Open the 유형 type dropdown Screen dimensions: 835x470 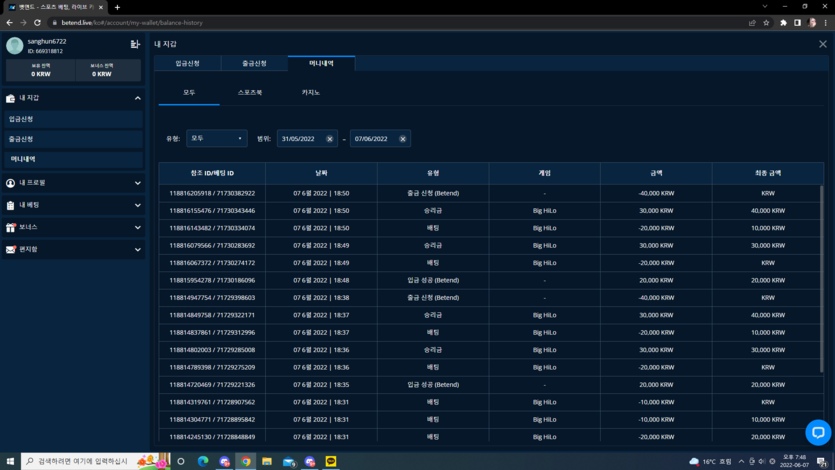(x=217, y=138)
